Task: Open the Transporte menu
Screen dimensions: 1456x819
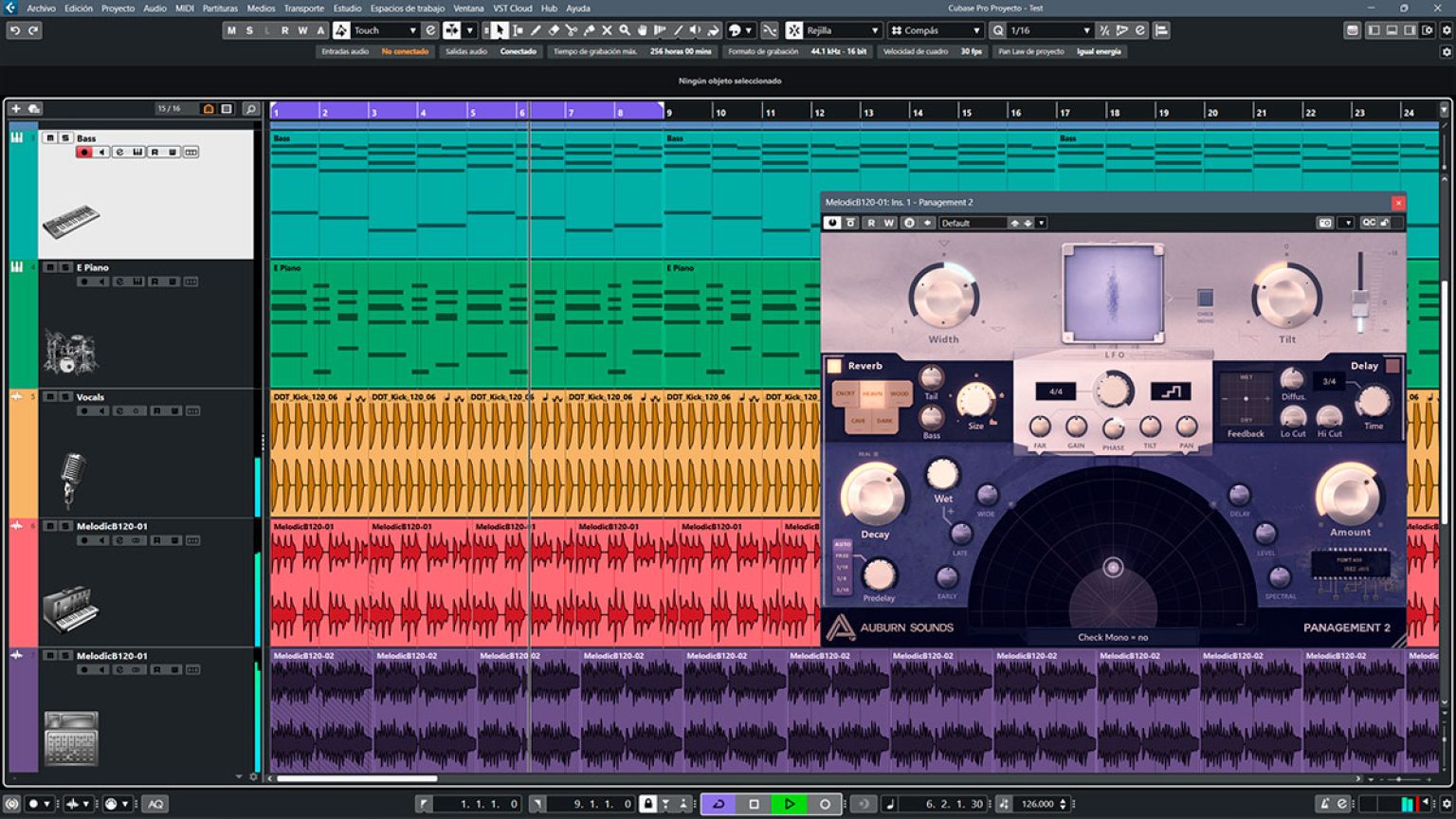Action: [303, 8]
